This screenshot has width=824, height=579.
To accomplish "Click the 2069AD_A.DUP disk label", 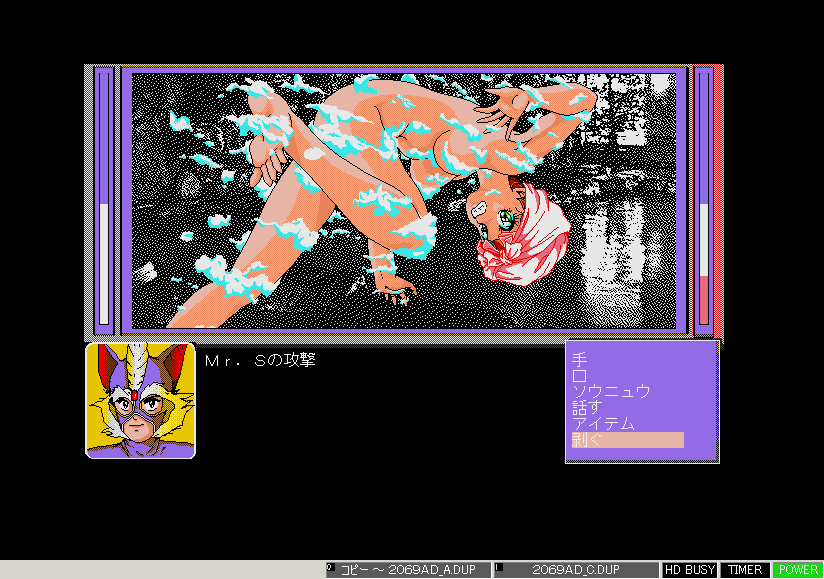I will (412, 570).
